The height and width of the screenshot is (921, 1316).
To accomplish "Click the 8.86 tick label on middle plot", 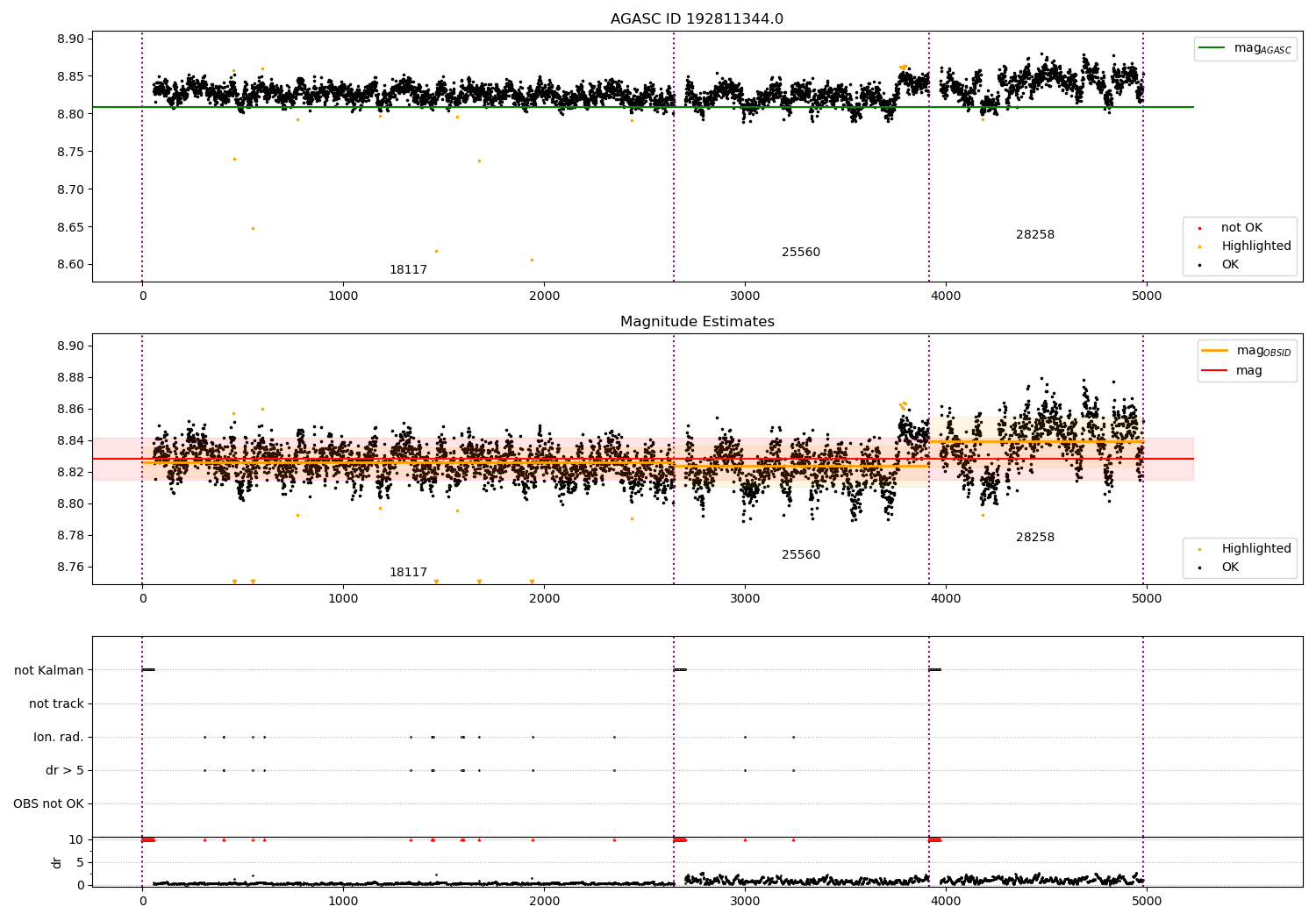I will tap(70, 410).
